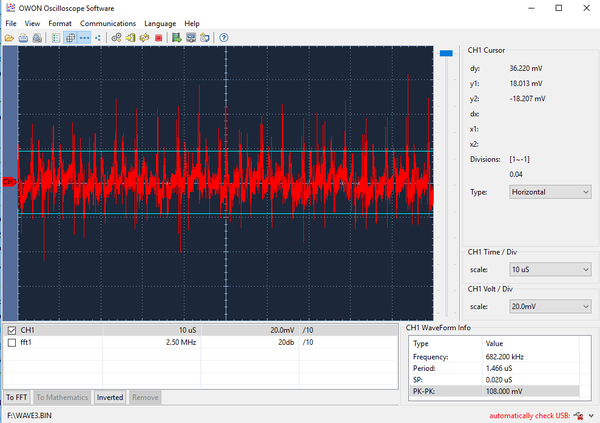Click the Print icon in the toolbar
600x423 pixels.
pos(23,38)
